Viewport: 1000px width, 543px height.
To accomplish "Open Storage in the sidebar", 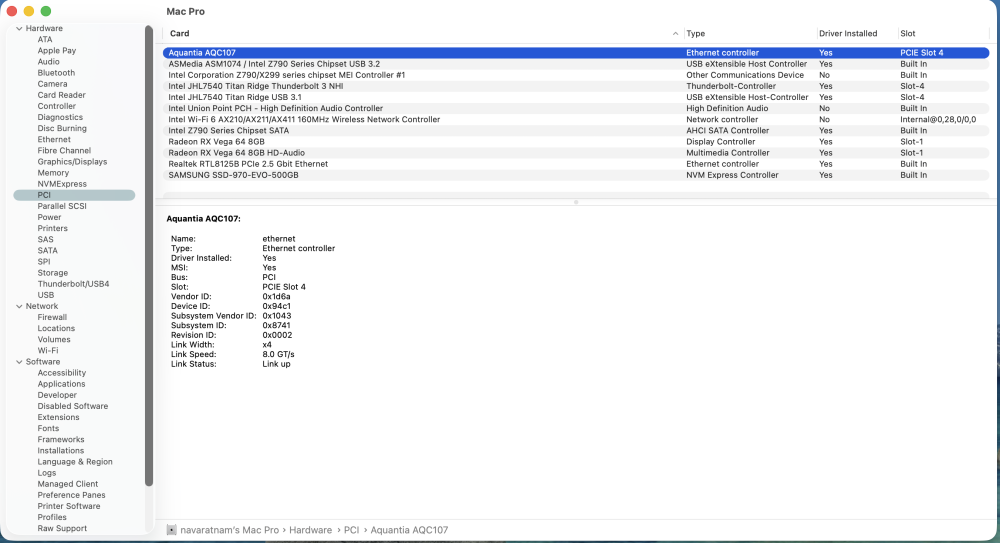I will (x=52, y=273).
